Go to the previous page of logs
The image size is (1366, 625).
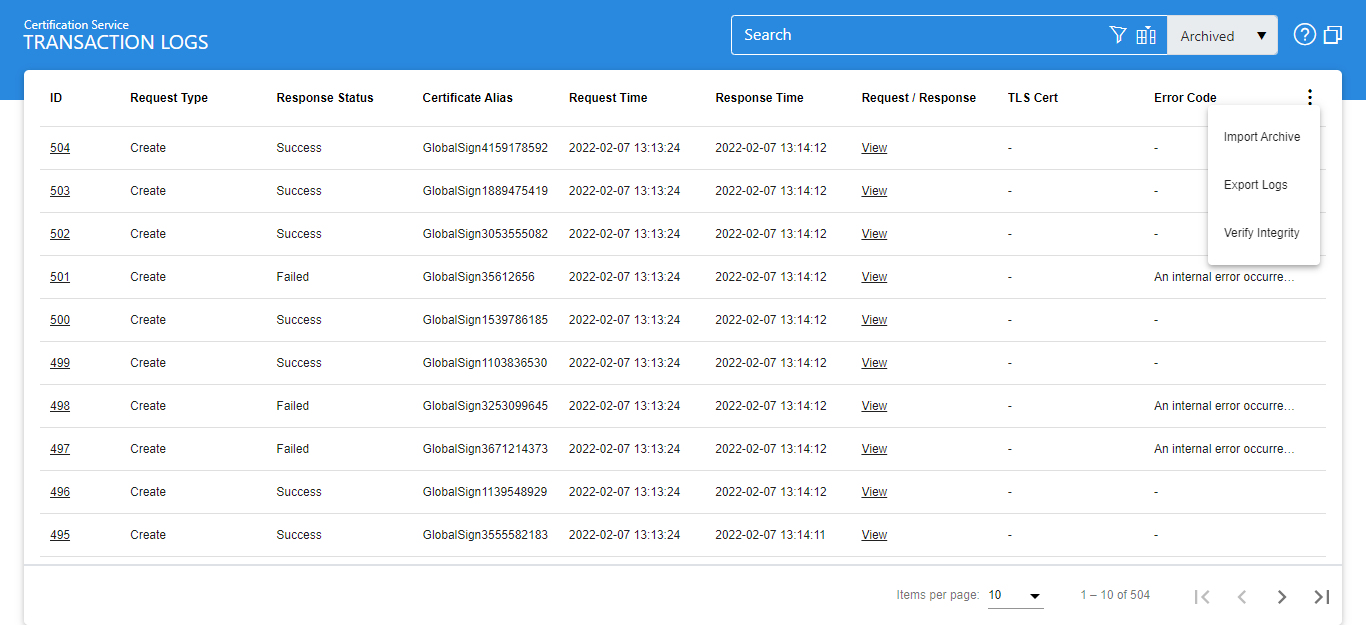tap(1241, 597)
